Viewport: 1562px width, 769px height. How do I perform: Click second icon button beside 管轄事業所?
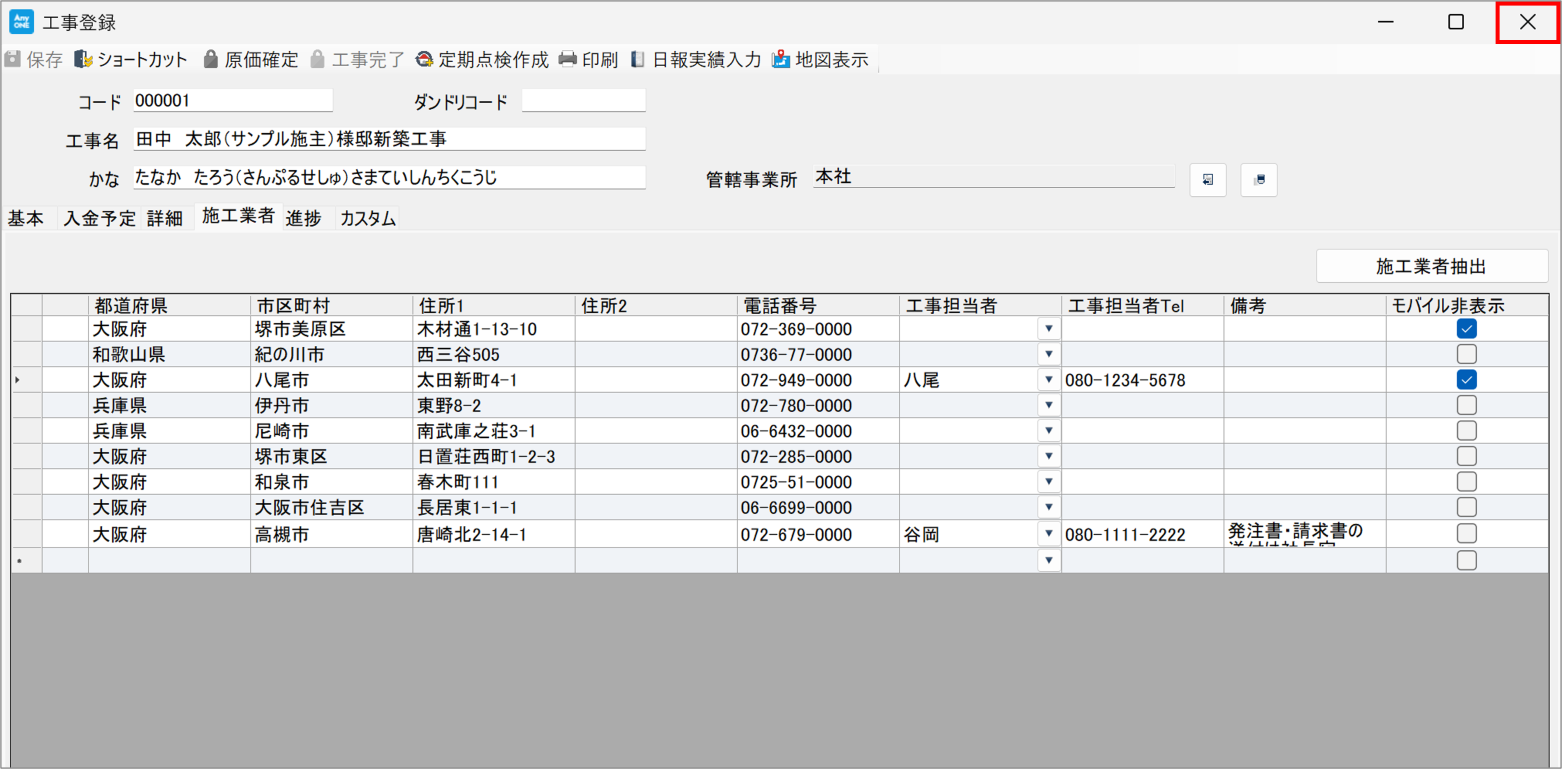[1259, 180]
